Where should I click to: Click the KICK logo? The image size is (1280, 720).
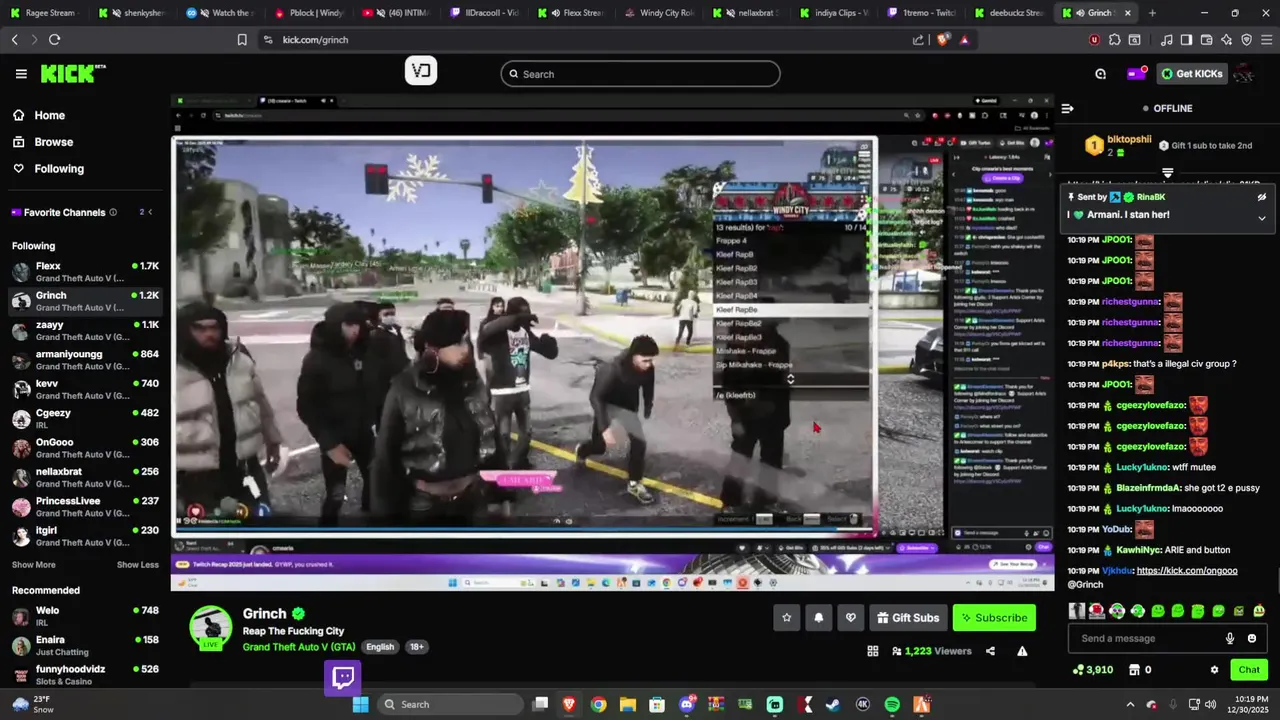click(72, 73)
